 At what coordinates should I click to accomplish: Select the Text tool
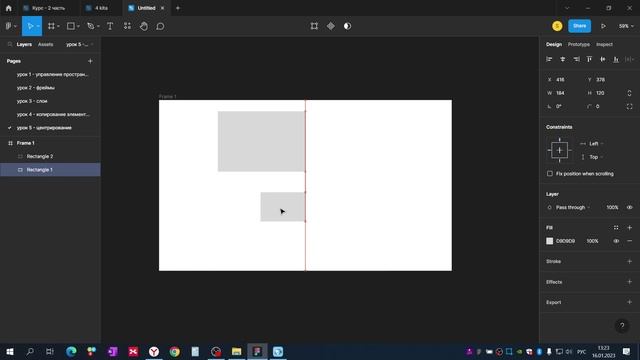pos(110,26)
